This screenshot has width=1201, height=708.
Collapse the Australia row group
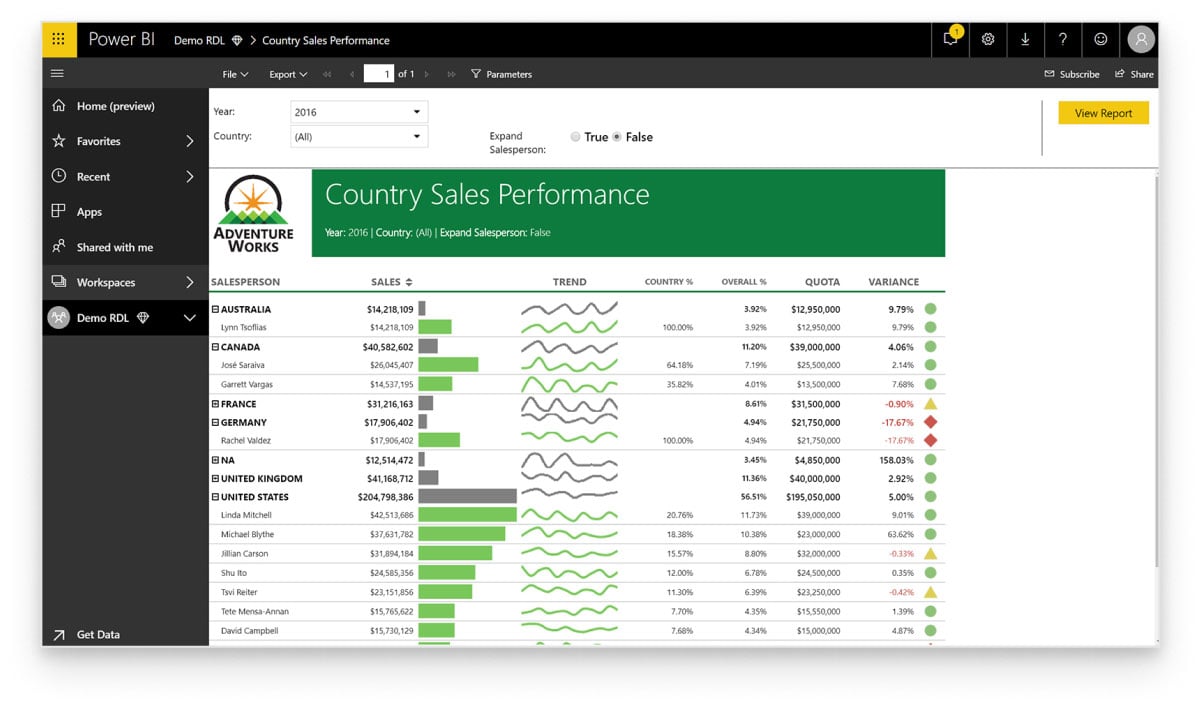(215, 309)
